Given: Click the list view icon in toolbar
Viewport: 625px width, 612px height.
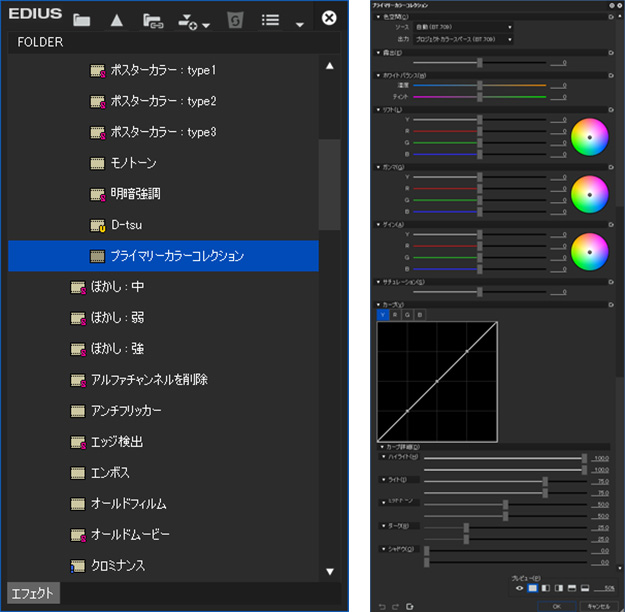Looking at the screenshot, I should coord(270,19).
